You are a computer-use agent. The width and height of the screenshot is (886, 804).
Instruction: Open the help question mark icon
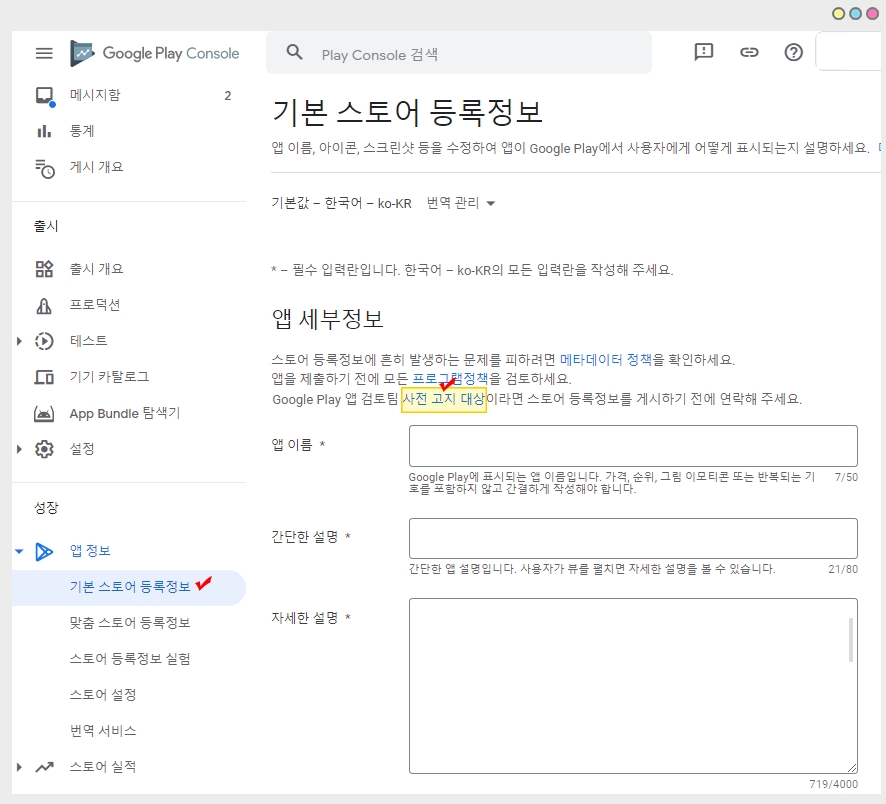[794, 53]
